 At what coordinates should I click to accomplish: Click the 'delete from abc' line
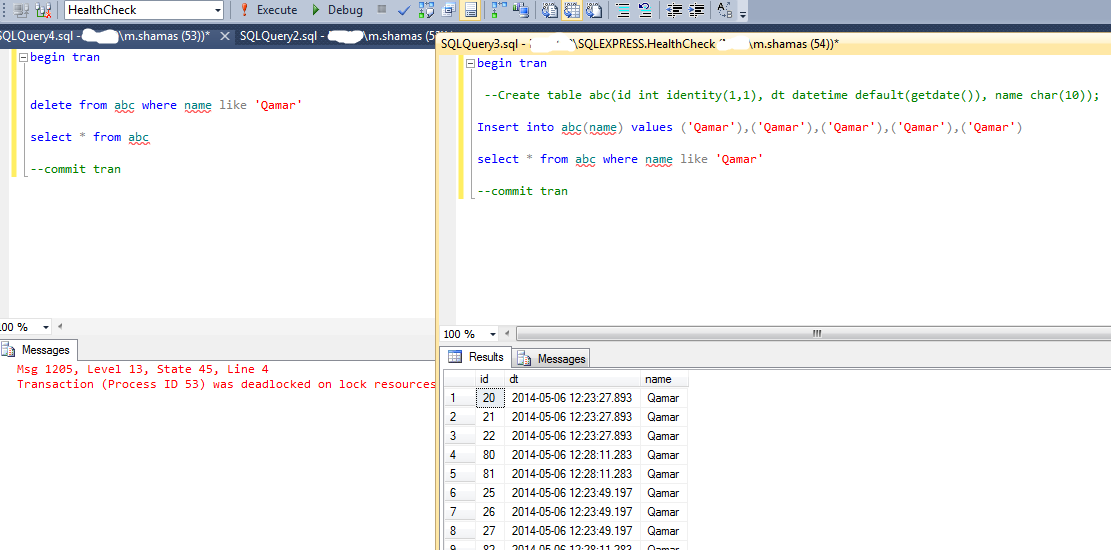pos(167,105)
